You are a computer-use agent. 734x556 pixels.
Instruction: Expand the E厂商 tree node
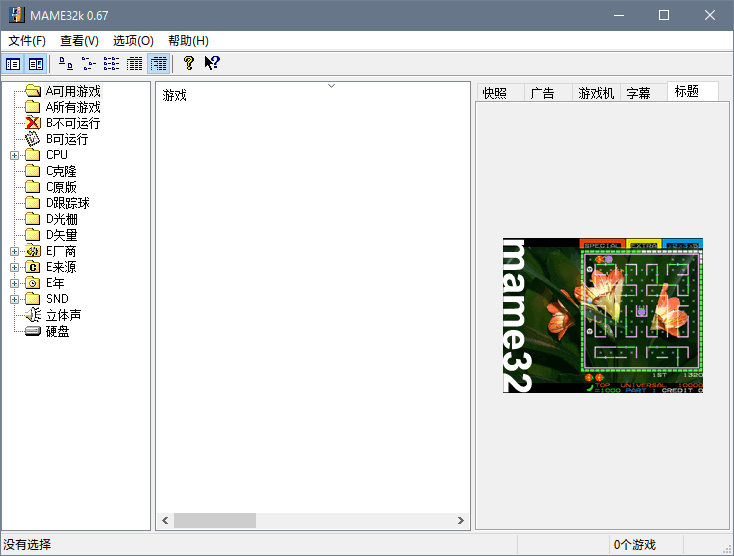point(14,251)
